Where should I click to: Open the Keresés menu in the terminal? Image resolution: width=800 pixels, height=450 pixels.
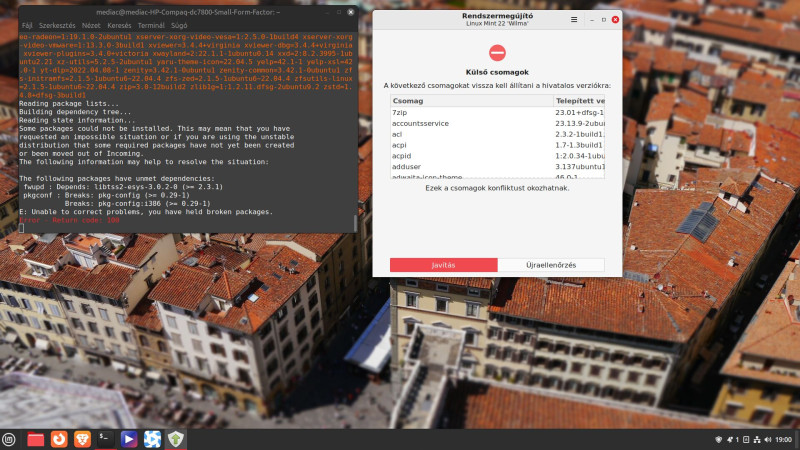119,26
